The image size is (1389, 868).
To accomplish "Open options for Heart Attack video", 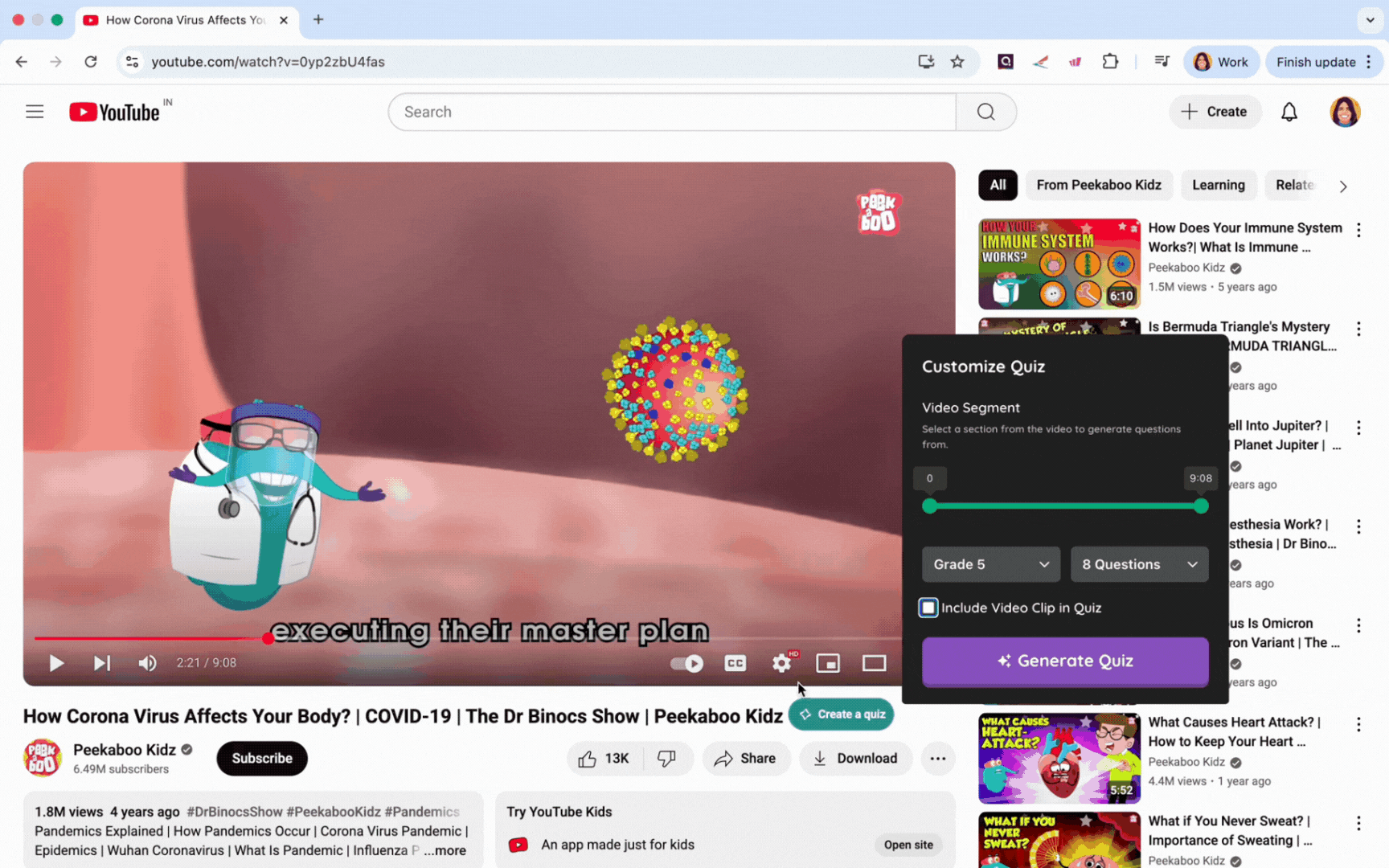I will tap(1358, 724).
